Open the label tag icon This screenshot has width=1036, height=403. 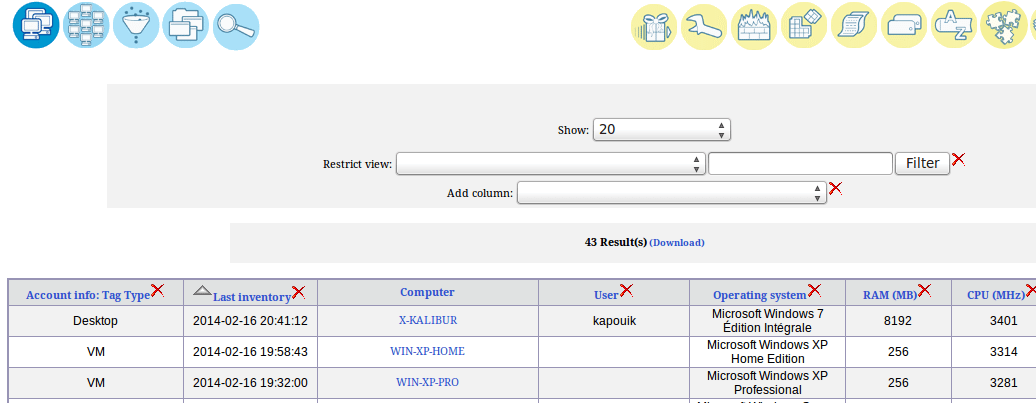[x=905, y=25]
